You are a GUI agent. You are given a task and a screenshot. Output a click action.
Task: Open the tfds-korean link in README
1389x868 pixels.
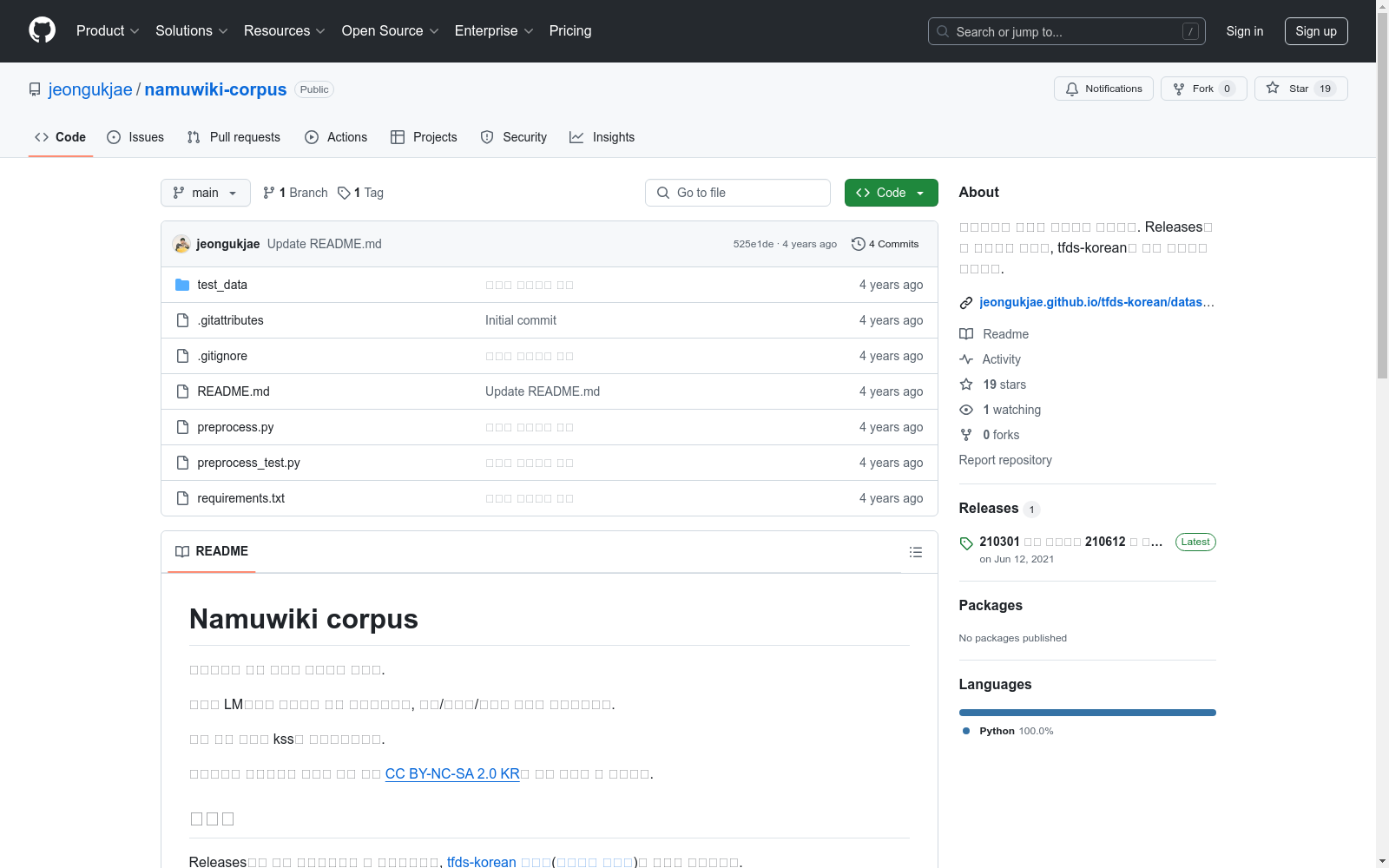tap(482, 862)
